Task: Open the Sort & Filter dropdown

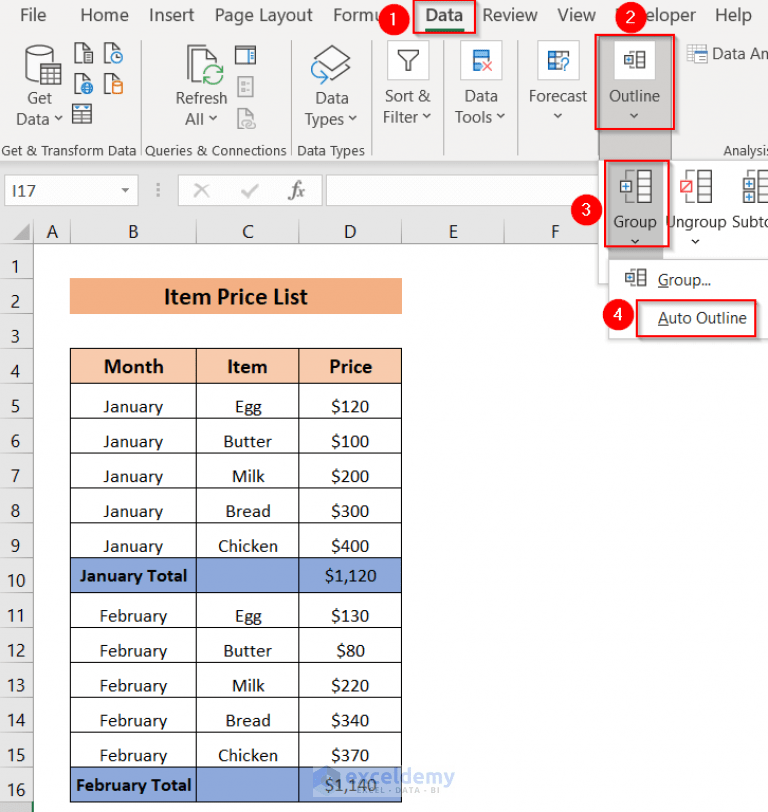Action: [407, 84]
